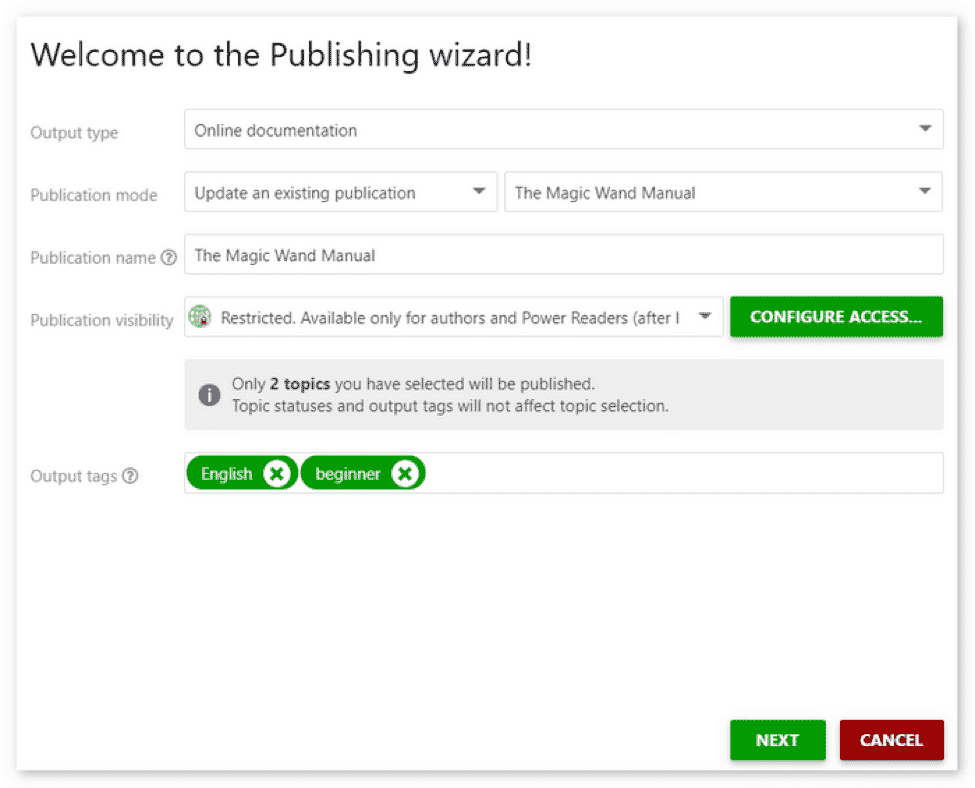
Task: Click the Output tags field to add a tag
Action: point(700,473)
